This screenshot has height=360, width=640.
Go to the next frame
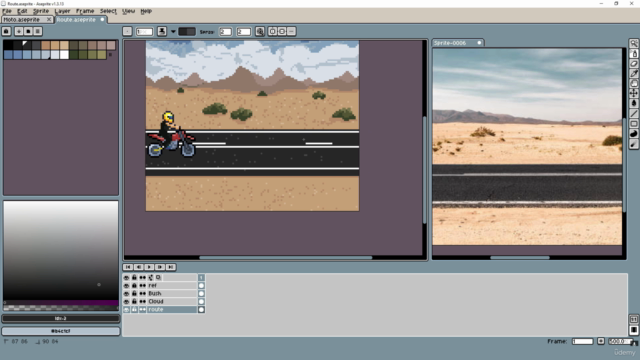160,267
